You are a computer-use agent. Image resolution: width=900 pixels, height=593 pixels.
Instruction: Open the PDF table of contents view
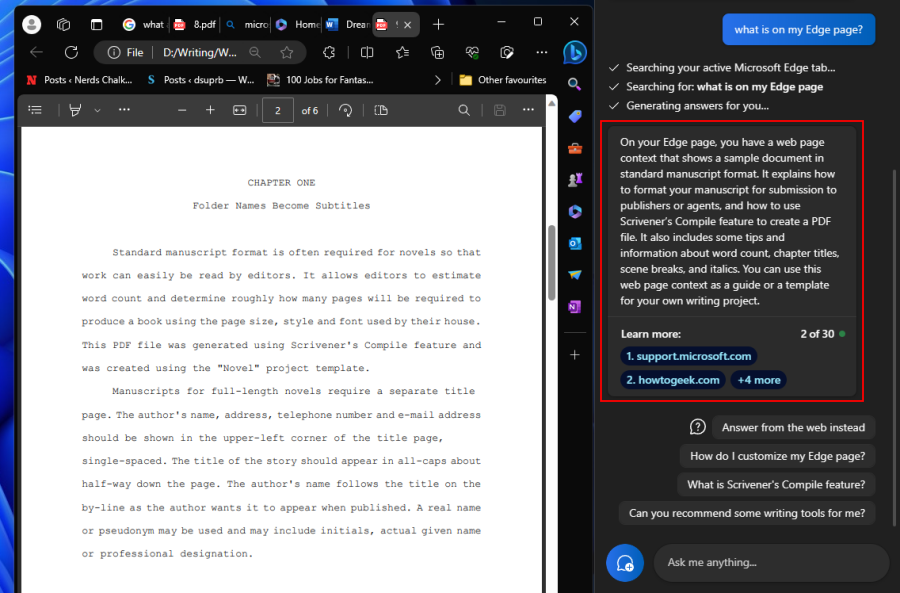34,110
